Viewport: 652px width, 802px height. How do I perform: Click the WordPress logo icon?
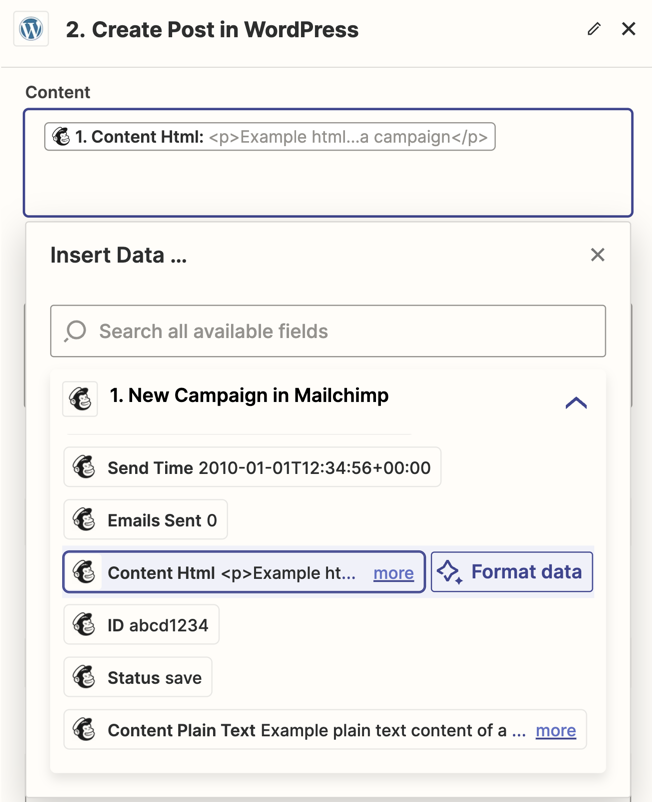tap(31, 29)
